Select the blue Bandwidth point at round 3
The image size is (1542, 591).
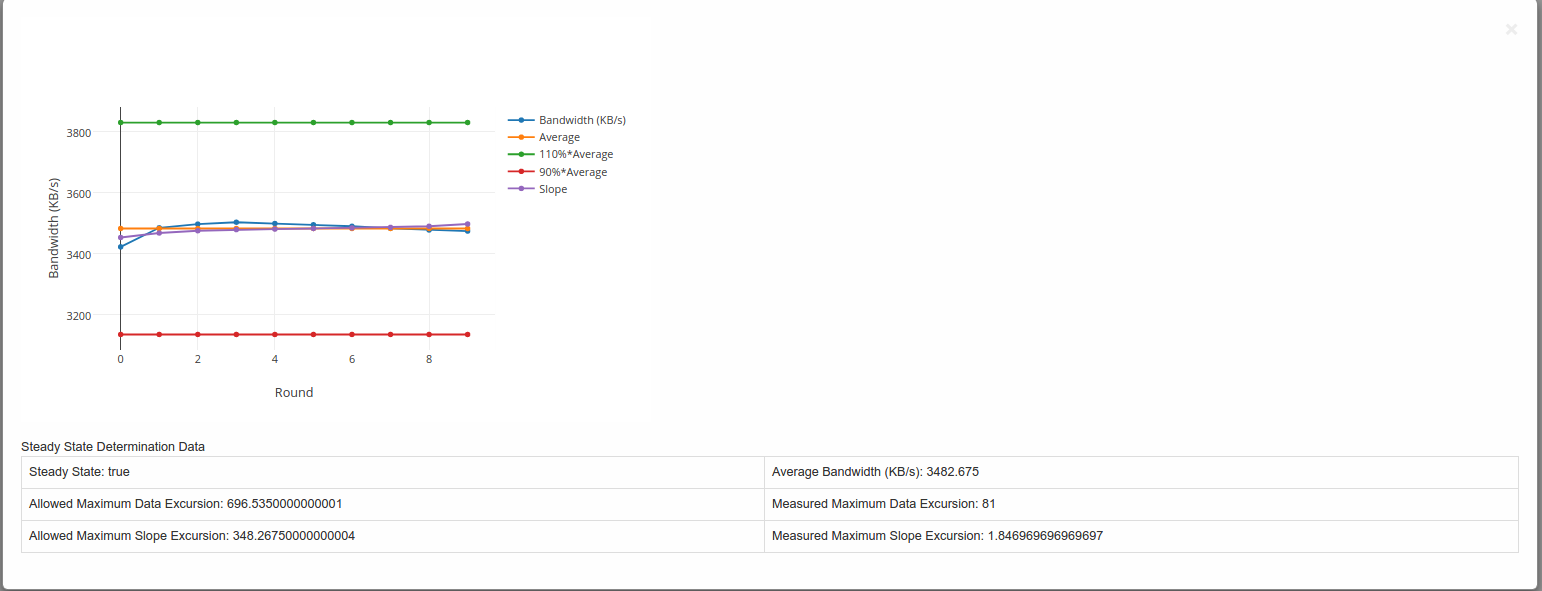pyautogui.click(x=236, y=222)
